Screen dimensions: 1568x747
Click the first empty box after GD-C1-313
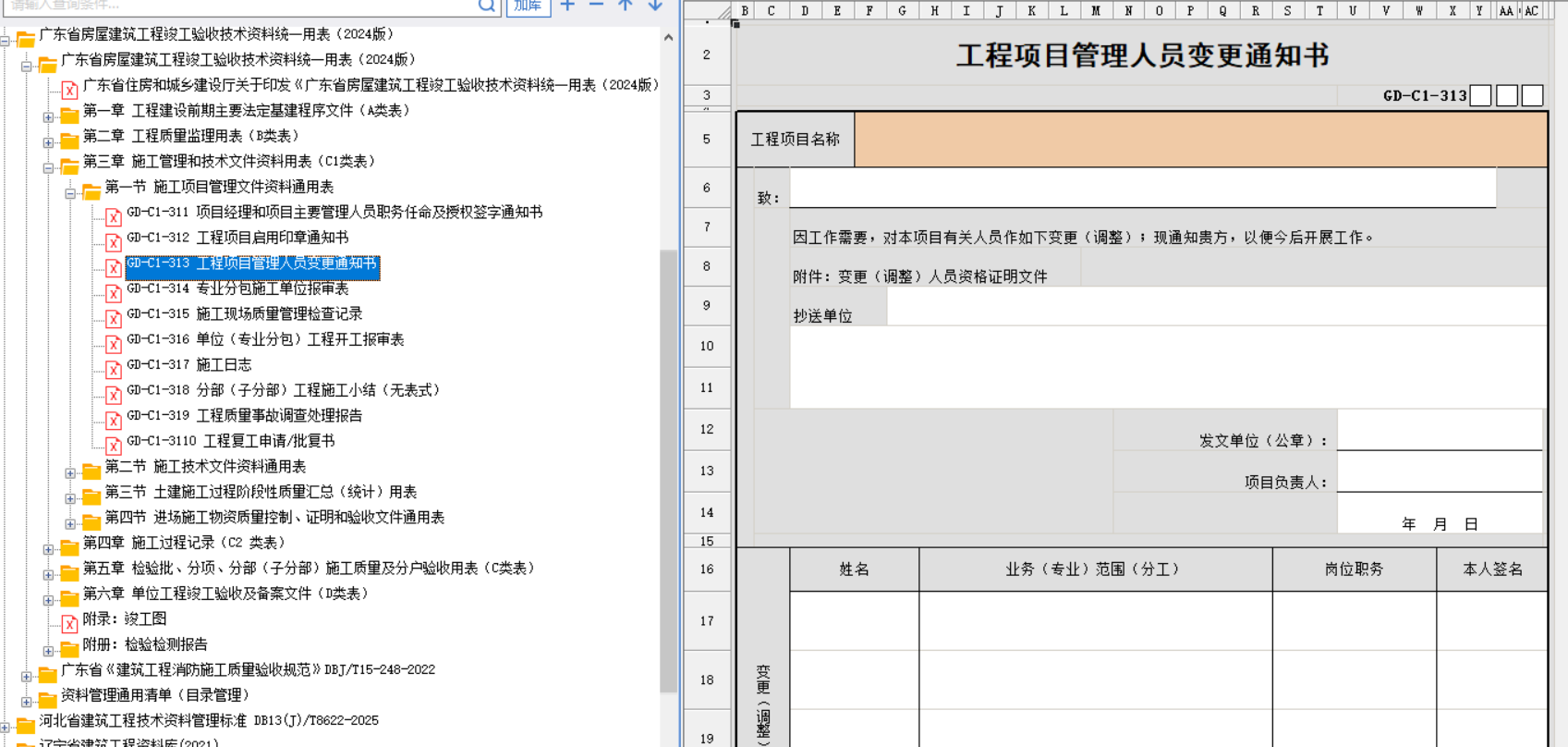1480,95
